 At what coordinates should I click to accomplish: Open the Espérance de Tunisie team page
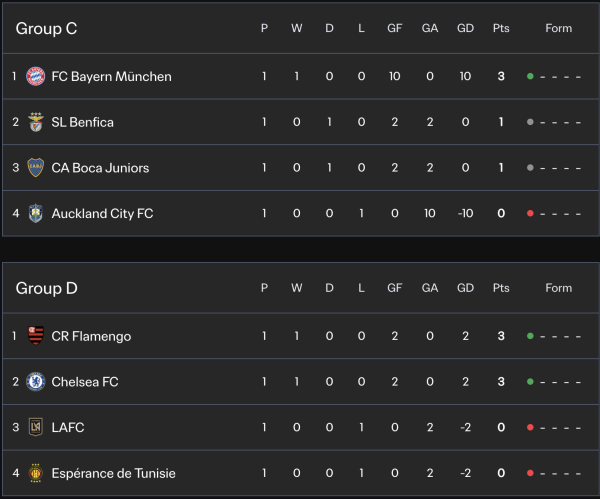pos(111,473)
